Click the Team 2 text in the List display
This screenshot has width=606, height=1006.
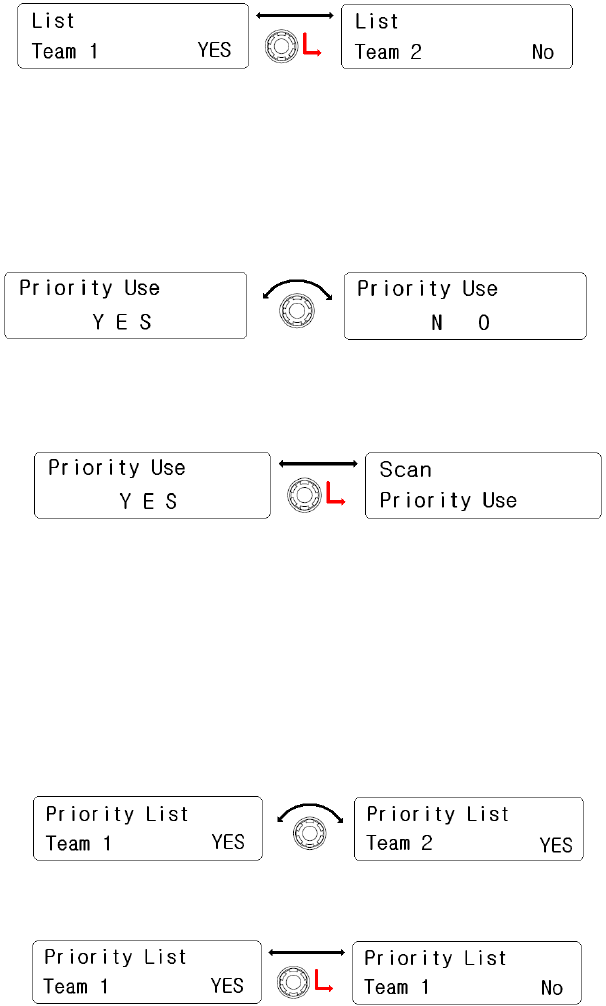(388, 52)
